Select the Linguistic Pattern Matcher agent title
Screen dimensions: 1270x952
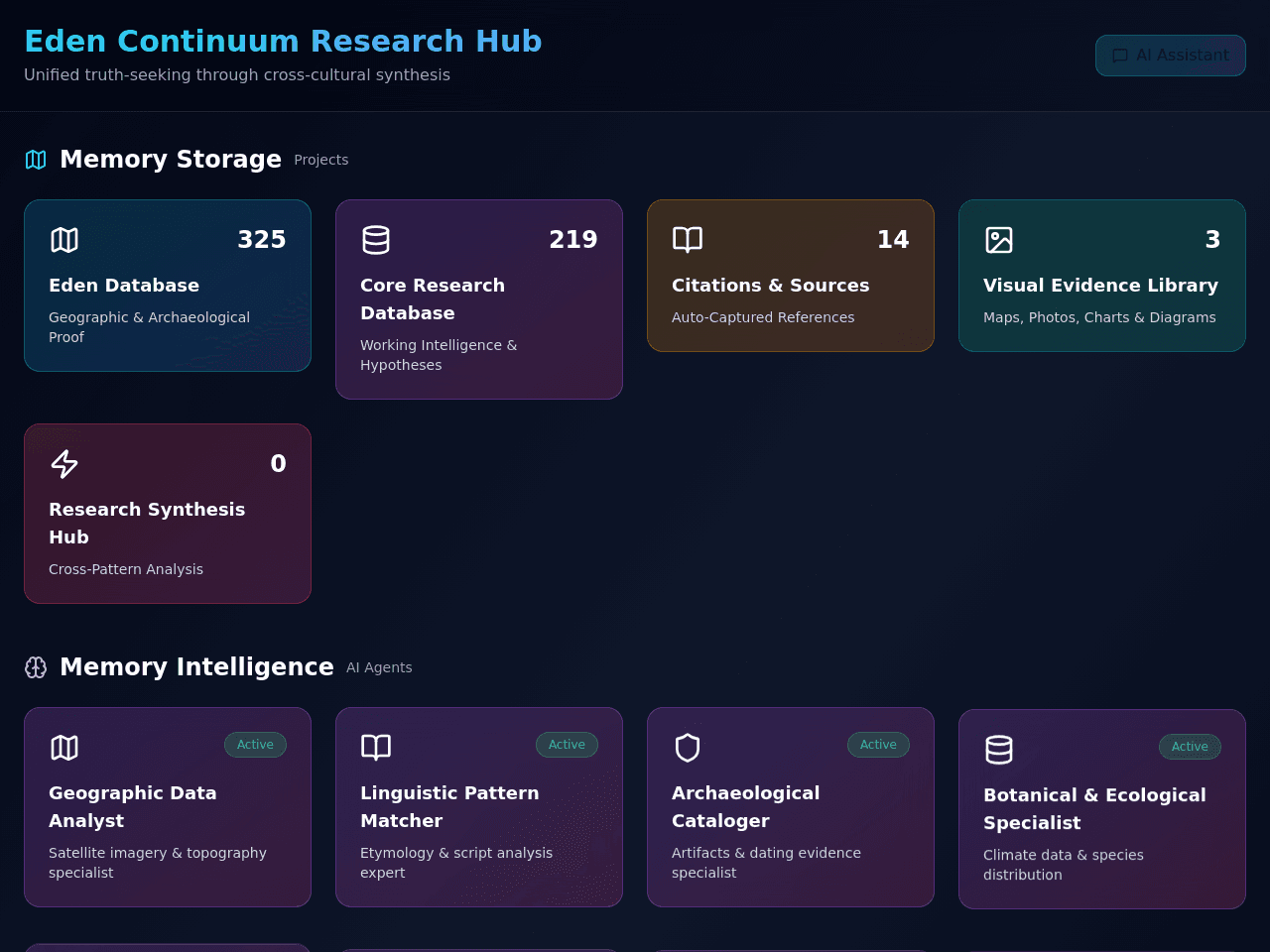pyautogui.click(x=449, y=807)
